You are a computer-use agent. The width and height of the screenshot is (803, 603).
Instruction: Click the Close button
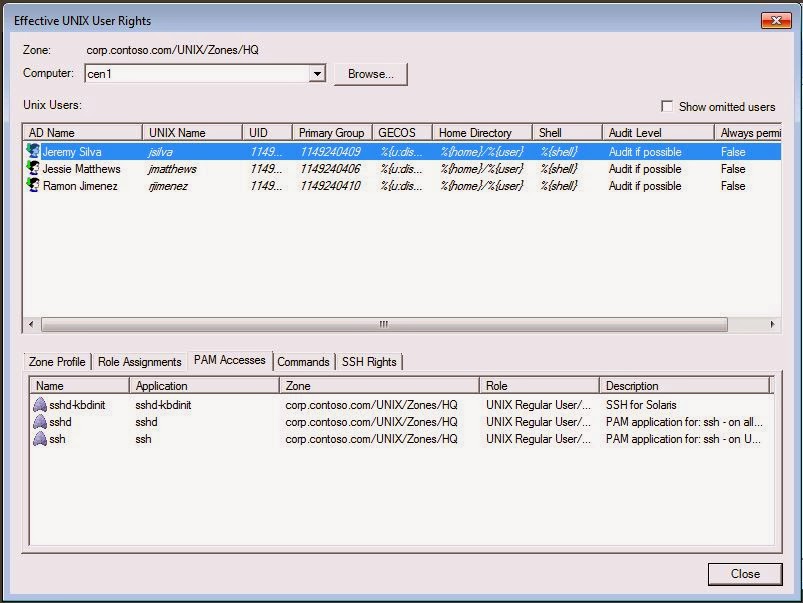tap(744, 574)
